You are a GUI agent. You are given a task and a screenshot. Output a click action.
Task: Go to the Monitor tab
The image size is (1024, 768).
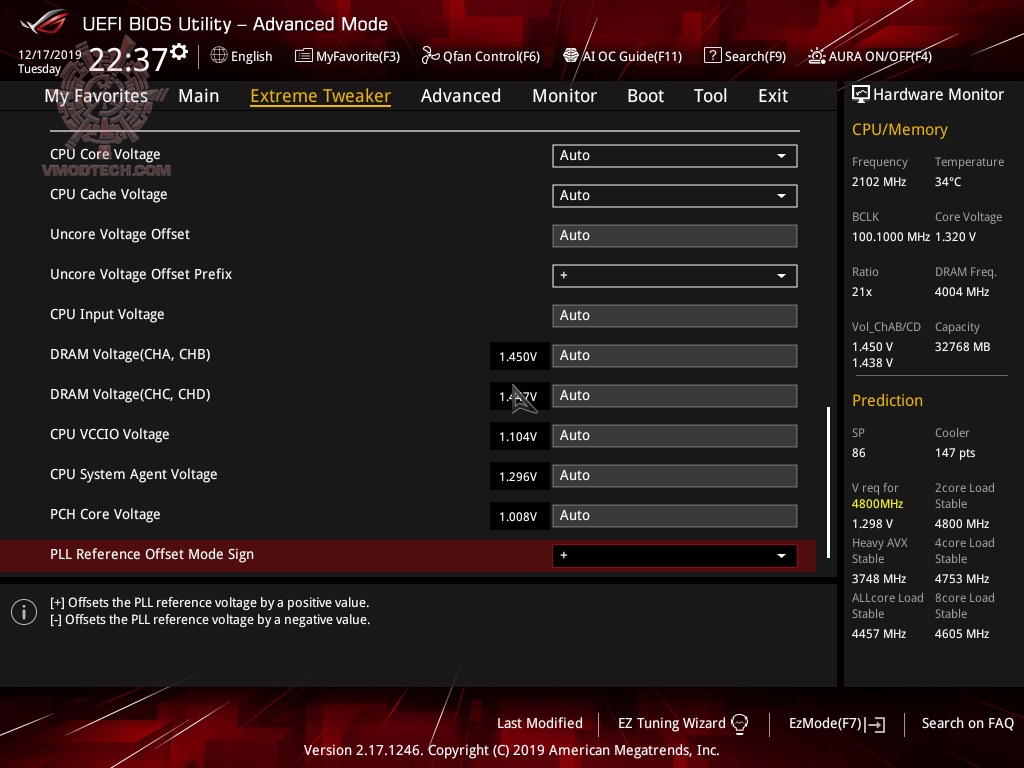coord(564,96)
